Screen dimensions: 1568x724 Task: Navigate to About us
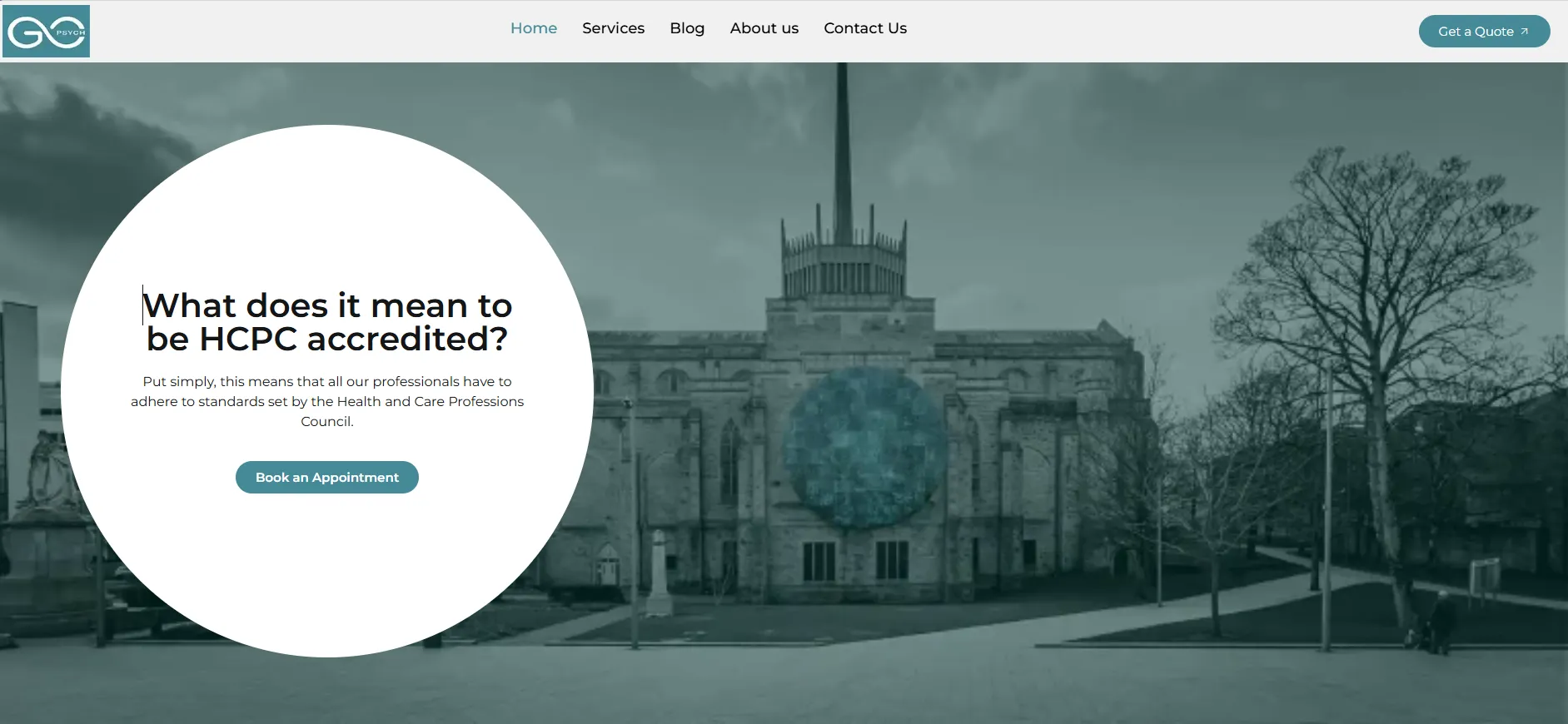(x=764, y=28)
